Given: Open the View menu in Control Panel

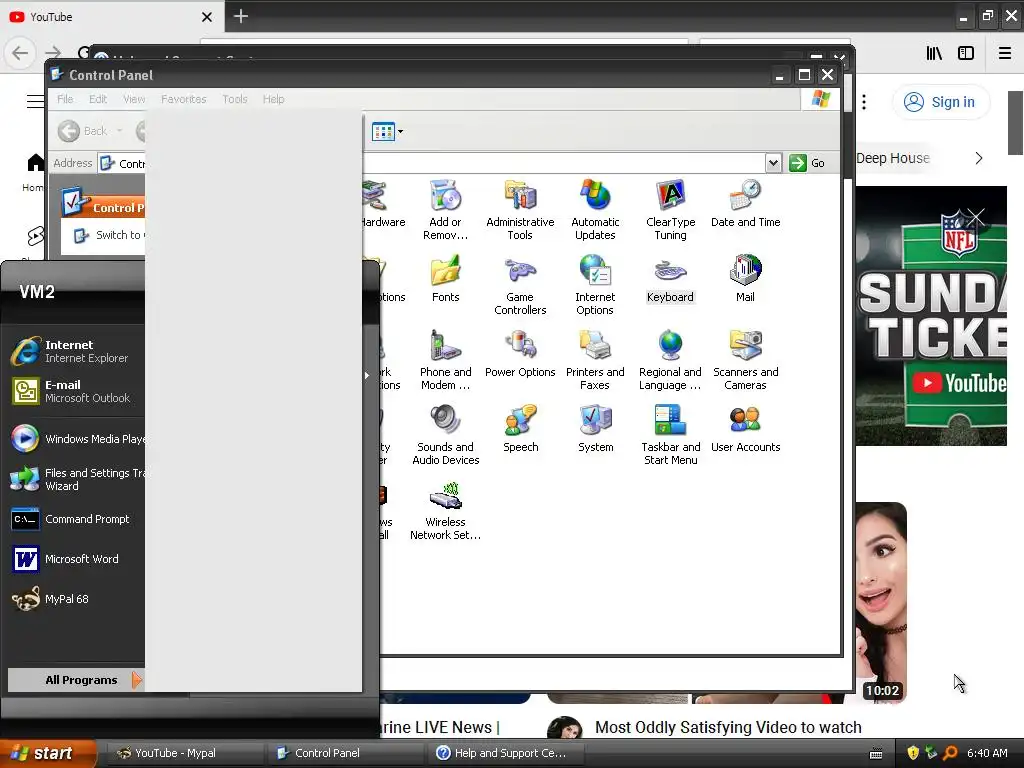Looking at the screenshot, I should coord(134,99).
